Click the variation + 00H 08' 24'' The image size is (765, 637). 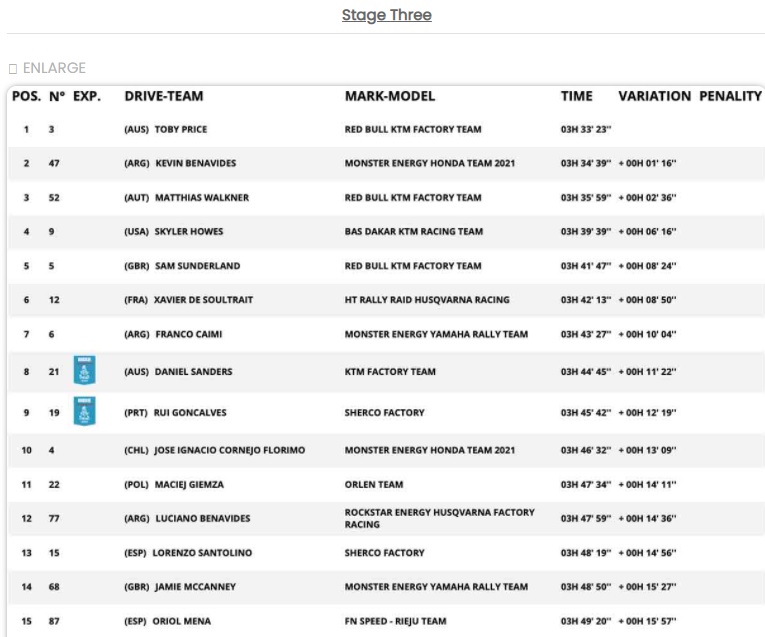(x=647, y=266)
